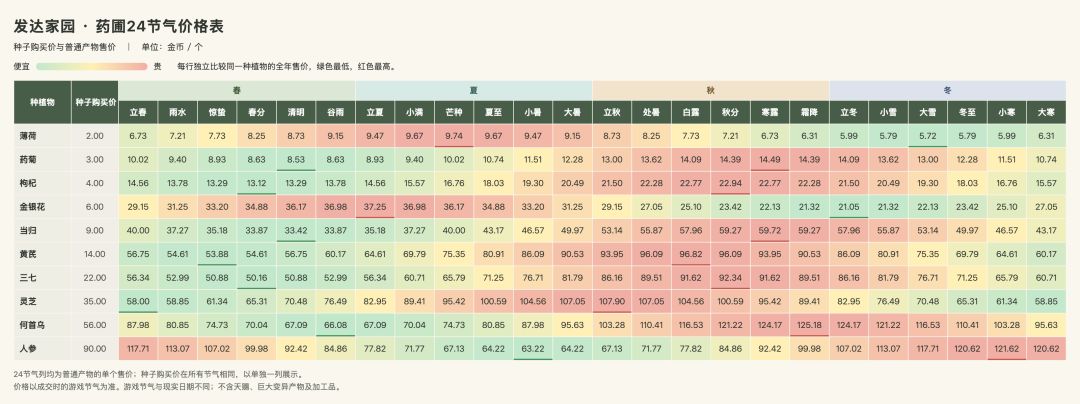Click 人参 seed price 90.00
This screenshot has height=404, width=1080.
94,348
